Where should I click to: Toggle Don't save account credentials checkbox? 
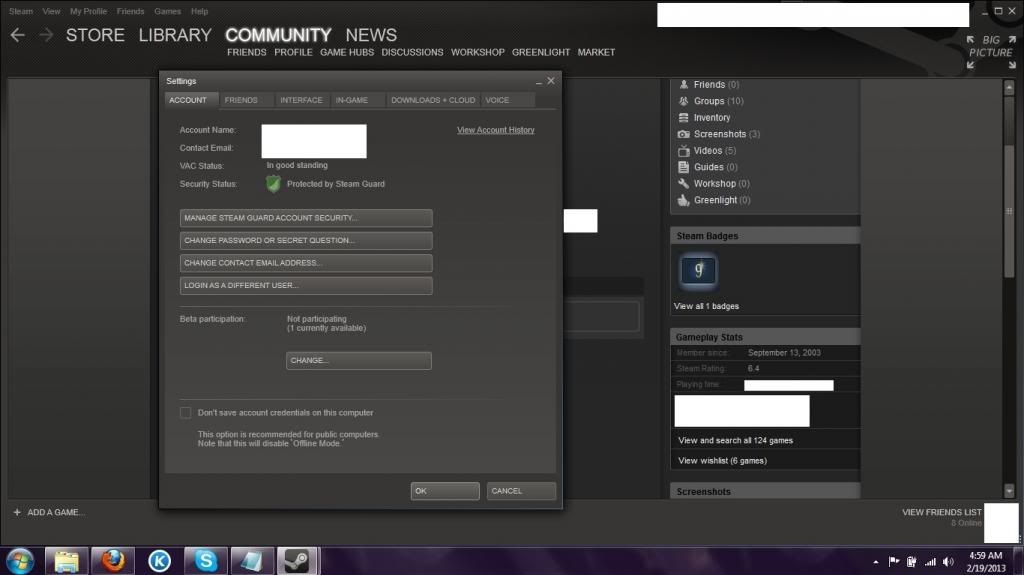(185, 413)
